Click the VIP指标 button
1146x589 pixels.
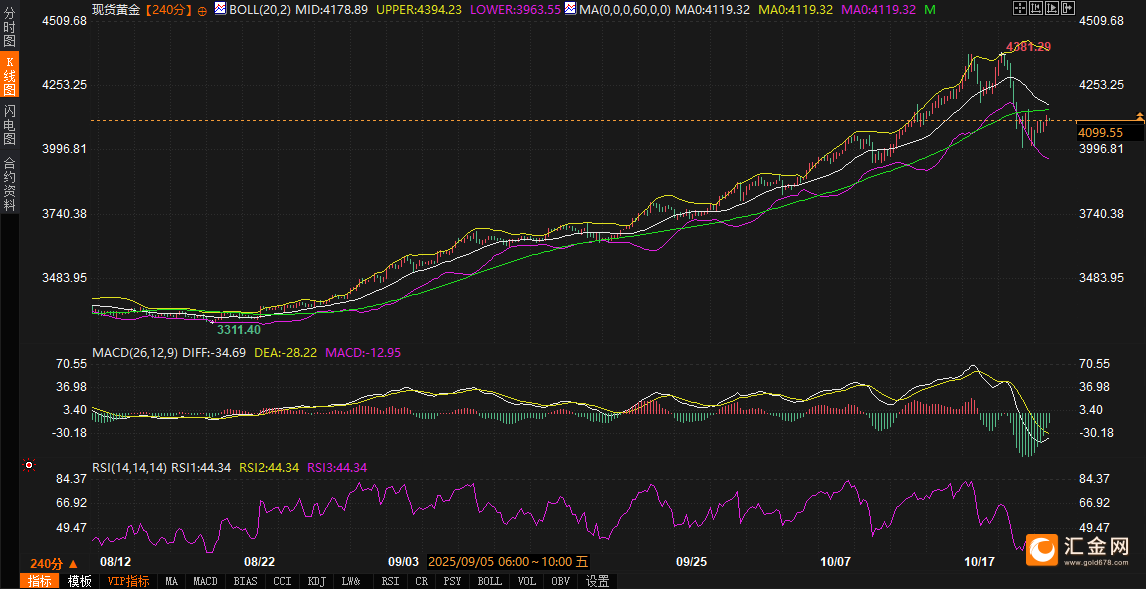point(128,581)
